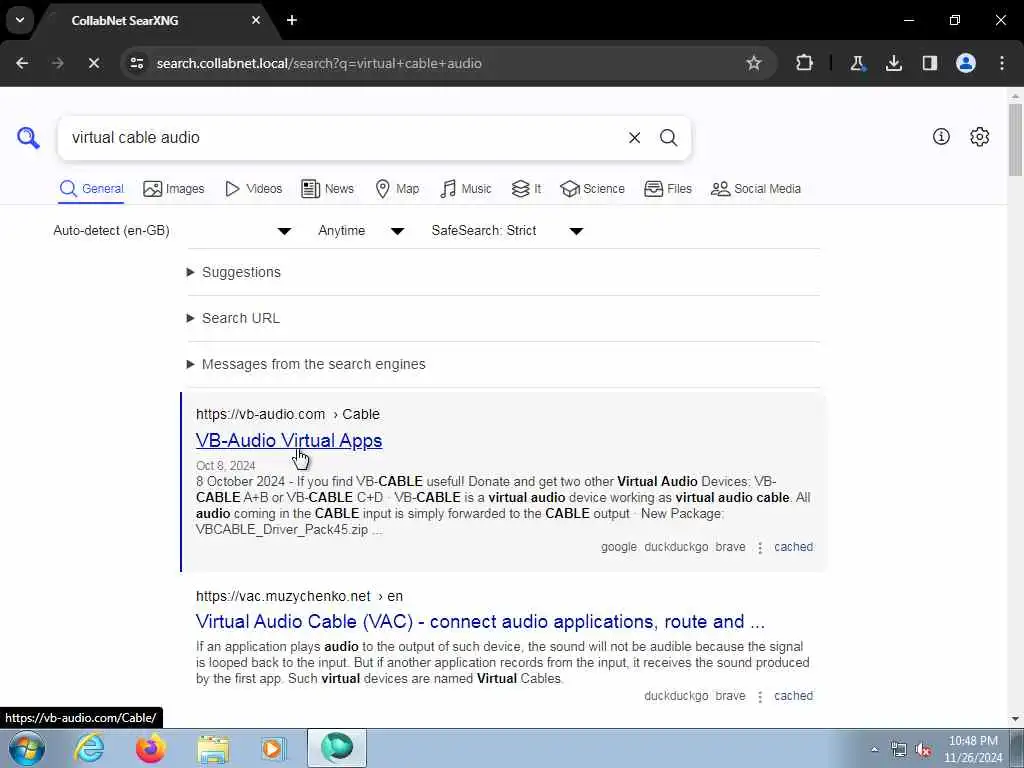Go back with browser back arrow
This screenshot has width=1024, height=768.
point(22,63)
